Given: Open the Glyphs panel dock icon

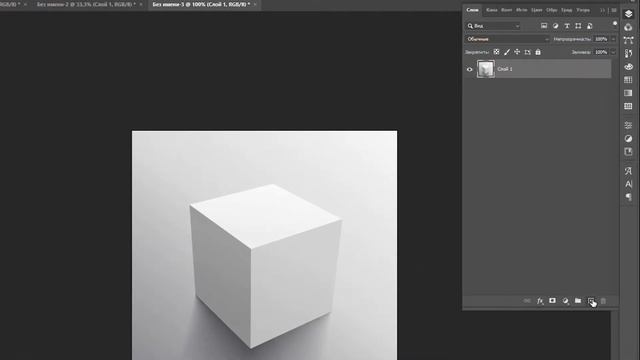Looking at the screenshot, I should [x=628, y=171].
